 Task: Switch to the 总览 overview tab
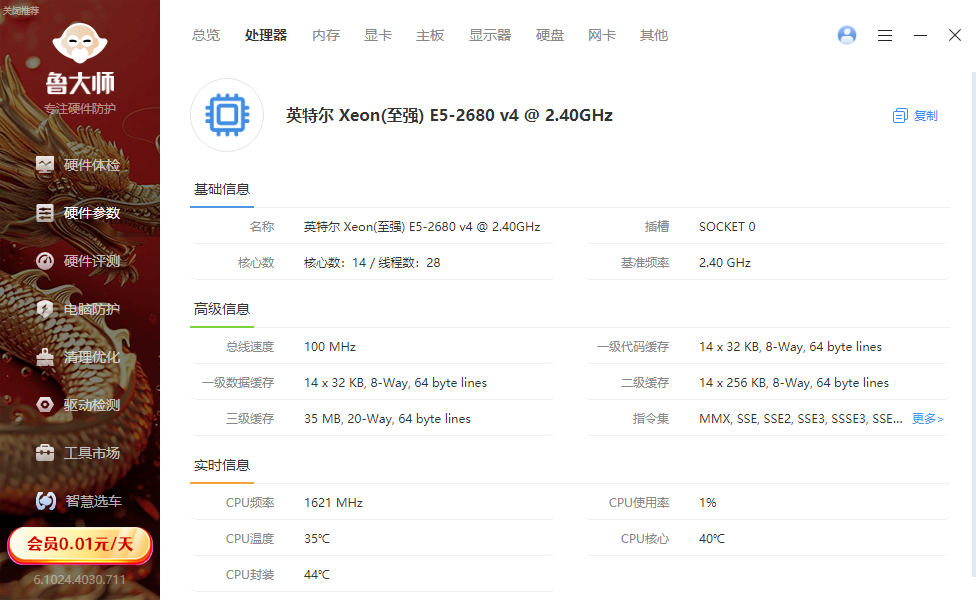[206, 35]
